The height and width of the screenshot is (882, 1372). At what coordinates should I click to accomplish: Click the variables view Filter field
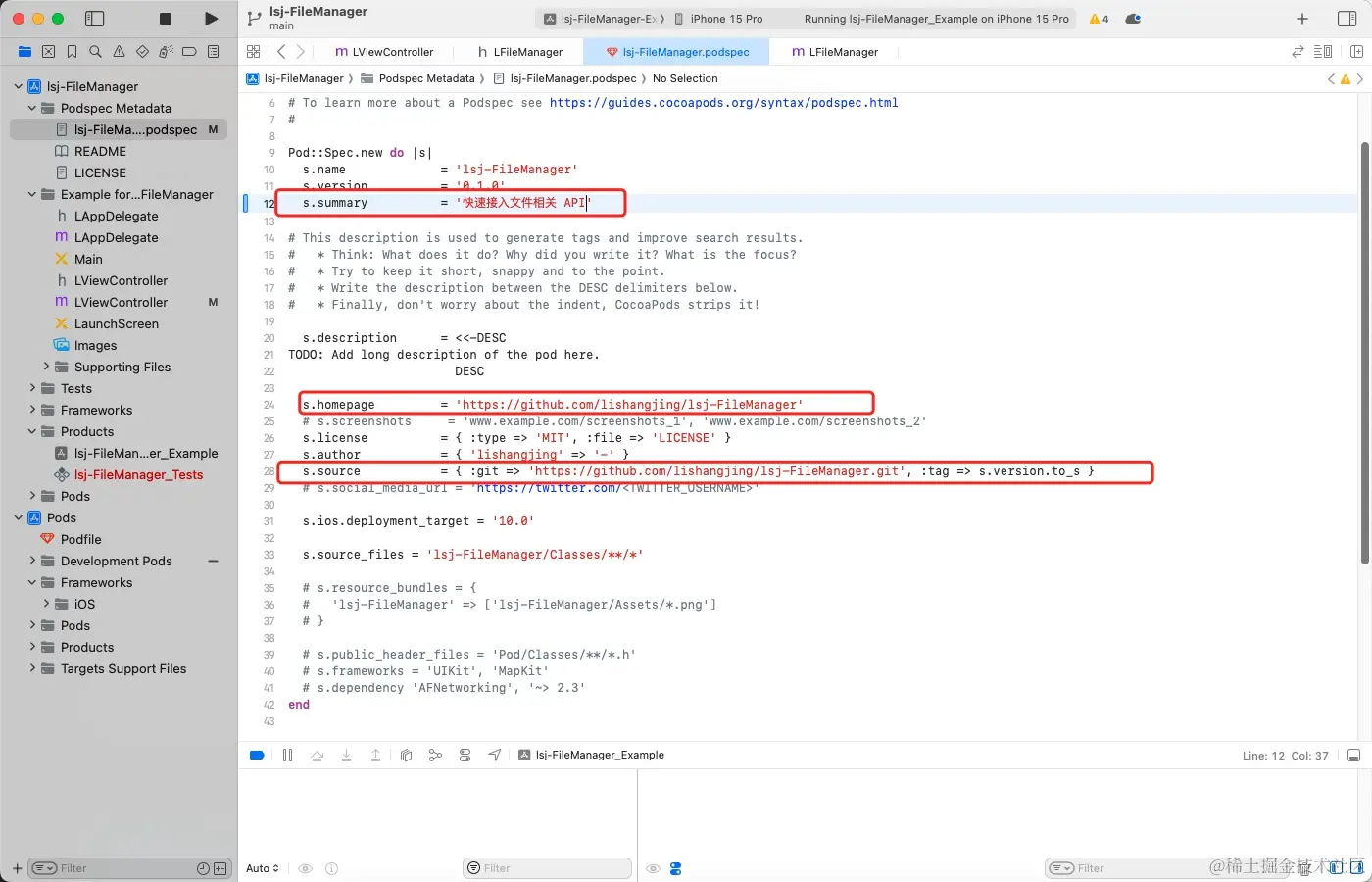click(x=547, y=868)
